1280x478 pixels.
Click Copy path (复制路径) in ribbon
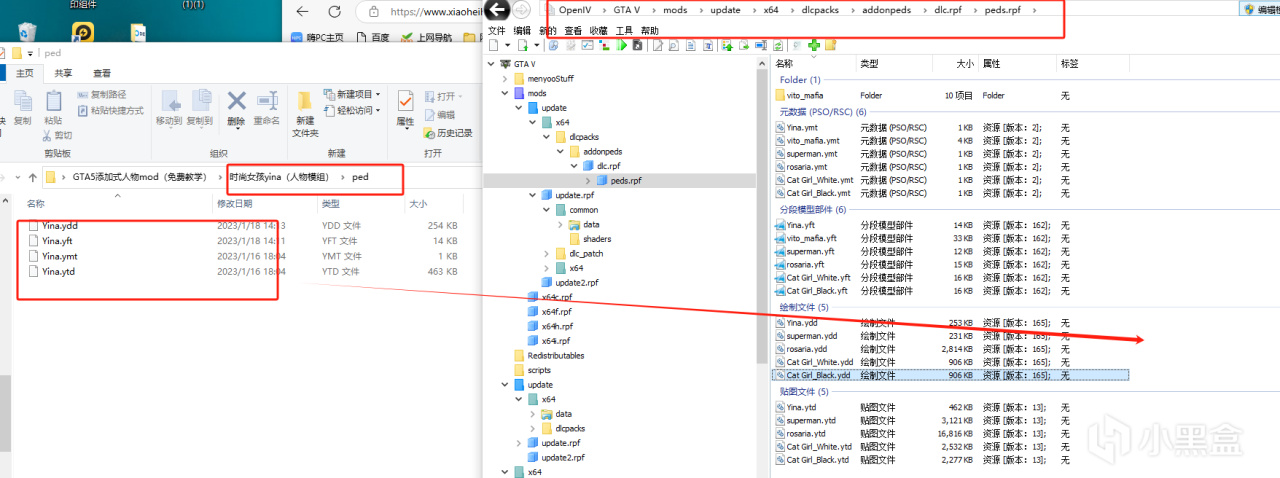(x=100, y=95)
